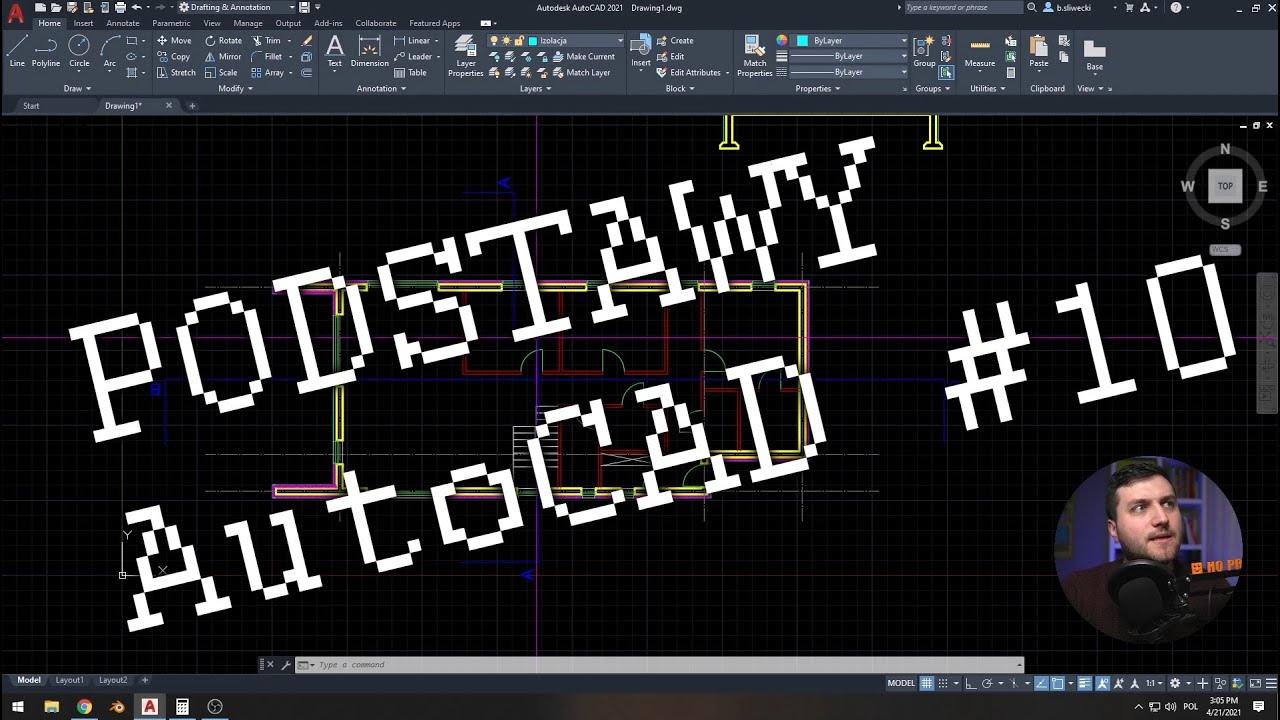Switch to the Annotate ribbon tab
This screenshot has height=720, width=1280.
tap(123, 23)
